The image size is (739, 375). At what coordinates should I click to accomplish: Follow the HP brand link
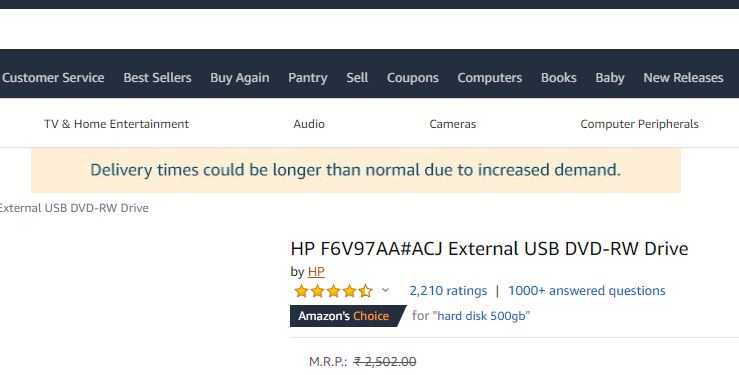[316, 272]
